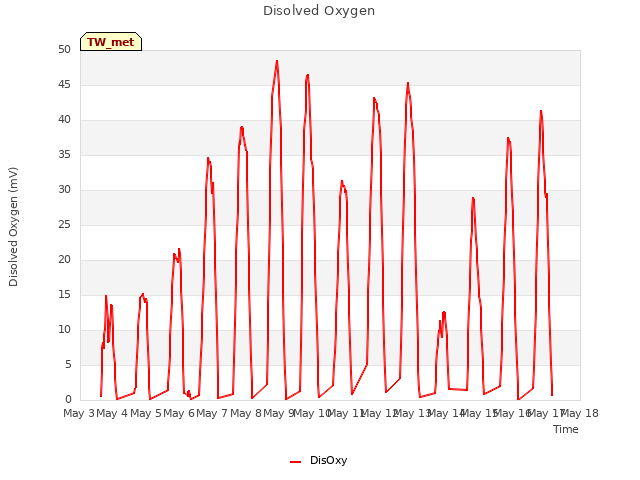Click the 30 y-axis tick label
The width and height of the screenshot is (640, 480).
pyautogui.click(x=64, y=190)
